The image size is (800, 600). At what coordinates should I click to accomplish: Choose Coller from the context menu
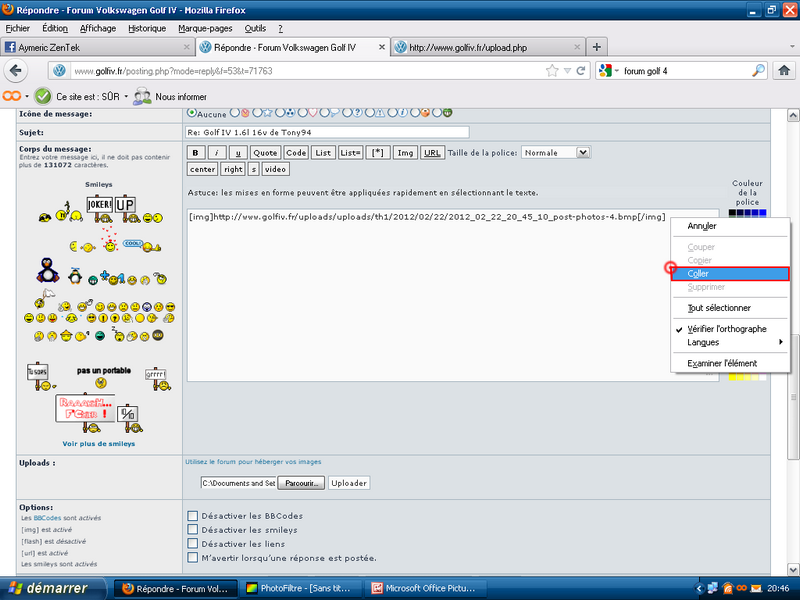tap(730, 273)
